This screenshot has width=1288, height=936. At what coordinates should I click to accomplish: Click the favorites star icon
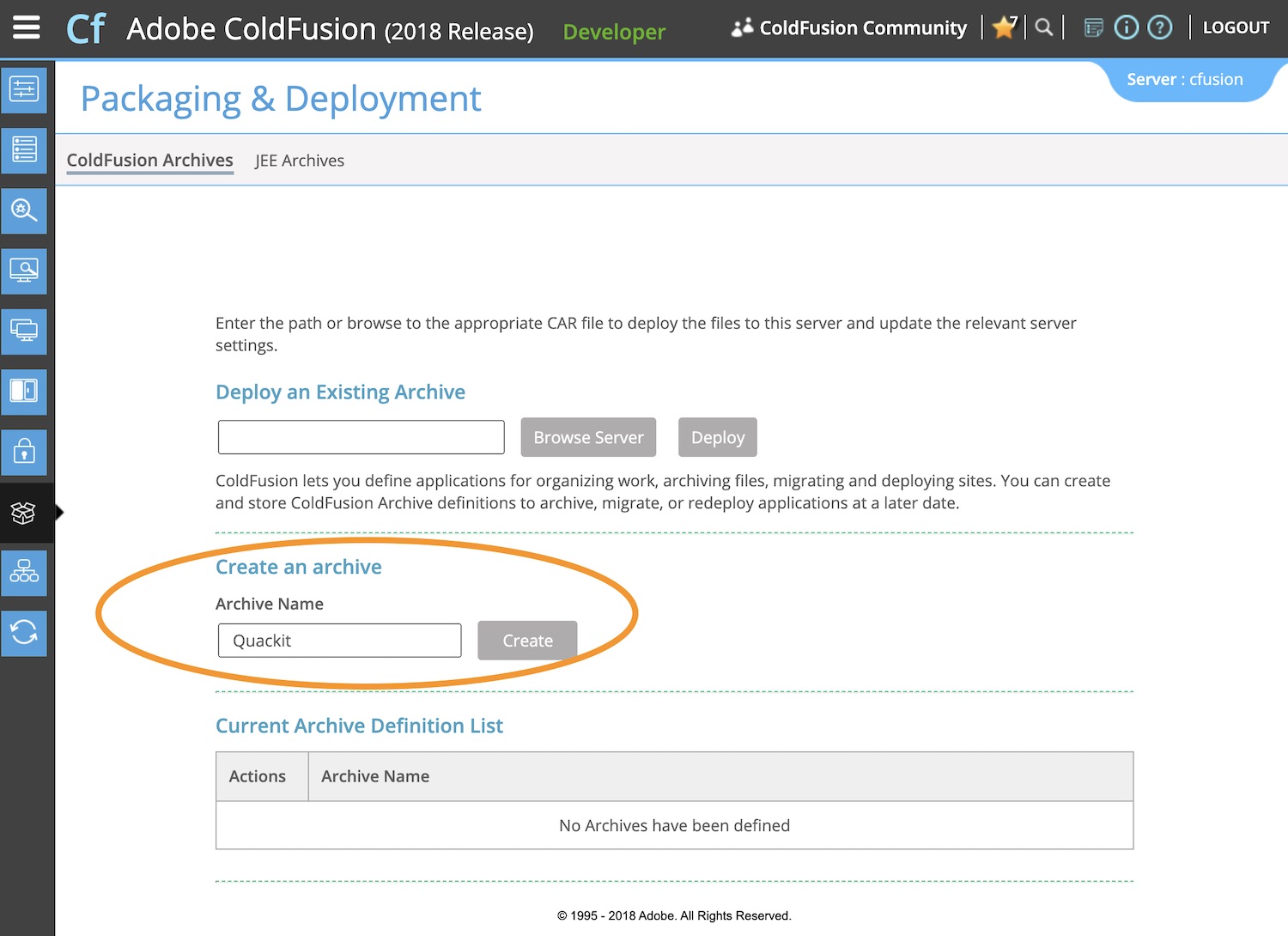pos(1004,27)
